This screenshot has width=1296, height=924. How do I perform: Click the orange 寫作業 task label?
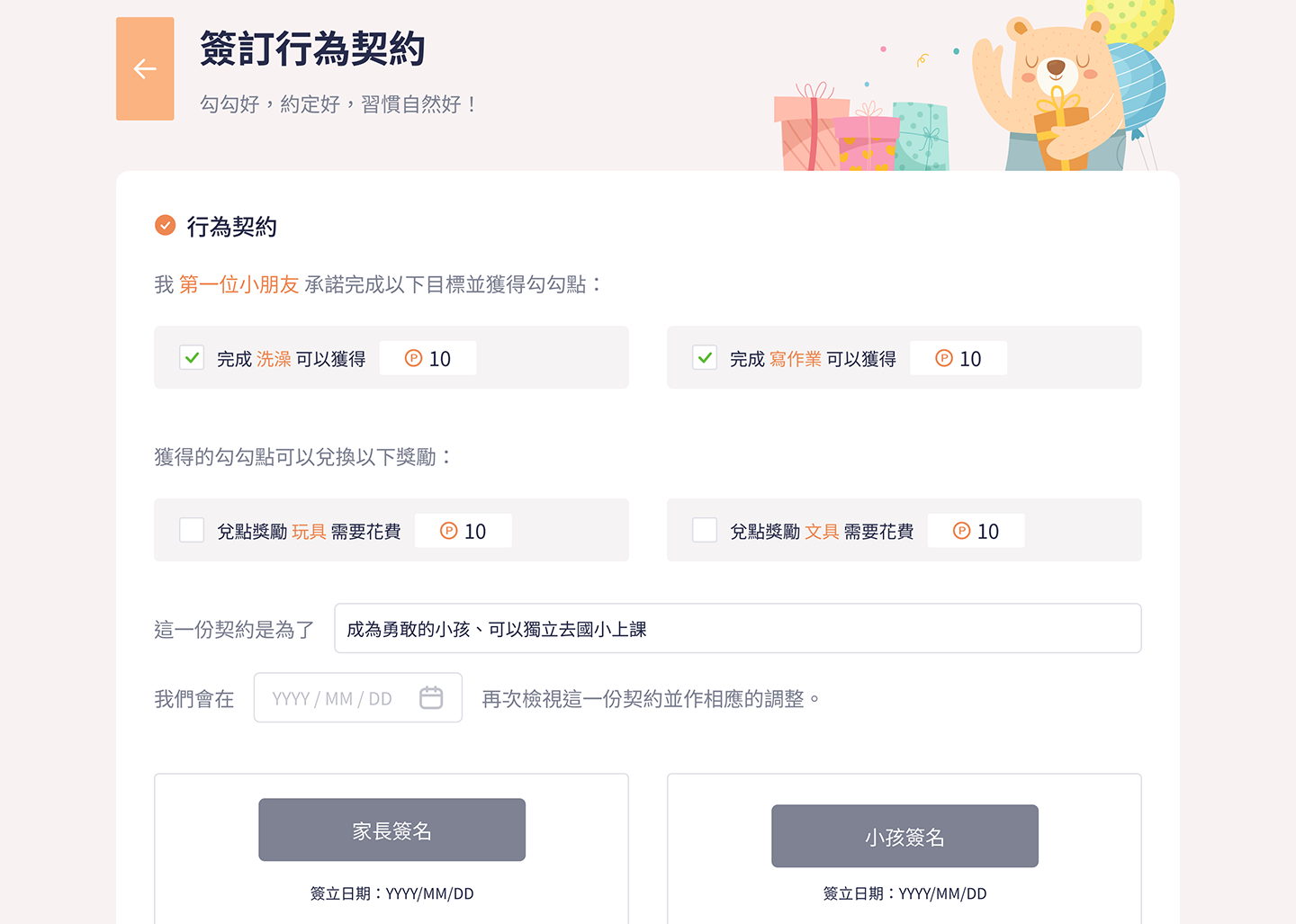pyautogui.click(x=796, y=359)
